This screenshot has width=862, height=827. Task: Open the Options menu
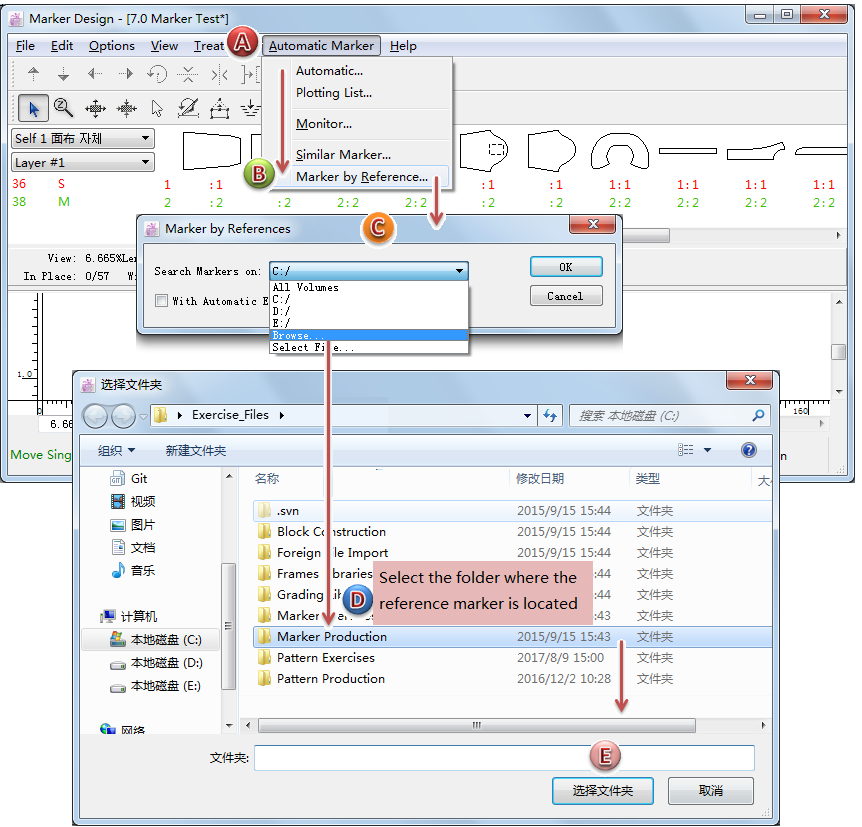pyautogui.click(x=111, y=46)
